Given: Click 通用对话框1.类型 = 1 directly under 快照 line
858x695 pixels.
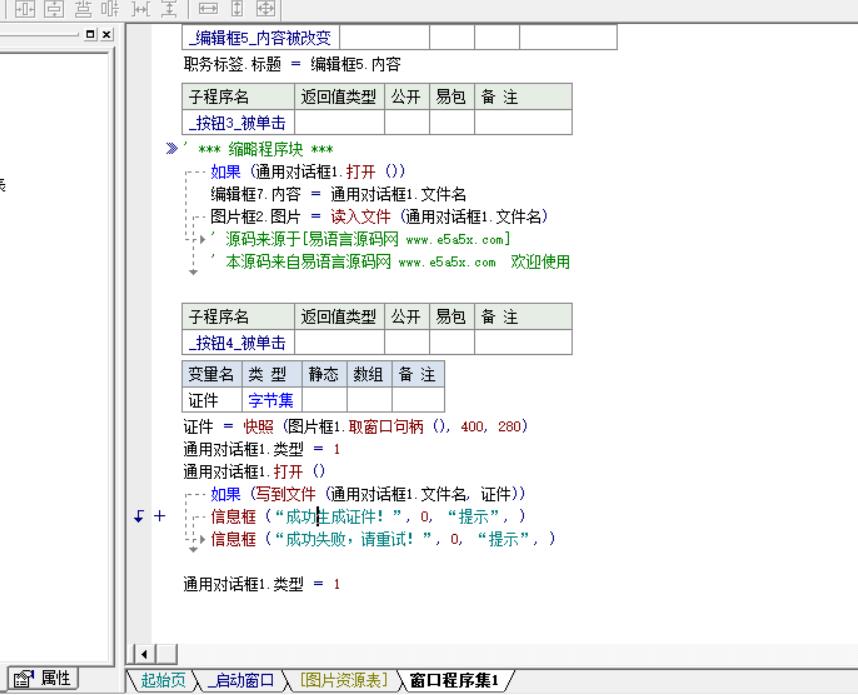Looking at the screenshot, I should pyautogui.click(x=262, y=449).
